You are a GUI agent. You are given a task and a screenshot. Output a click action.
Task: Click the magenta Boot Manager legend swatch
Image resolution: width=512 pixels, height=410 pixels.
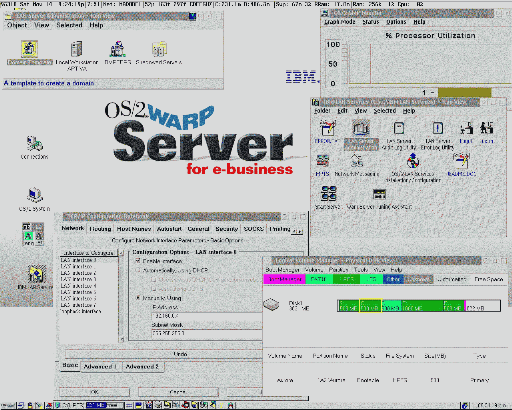point(284,279)
